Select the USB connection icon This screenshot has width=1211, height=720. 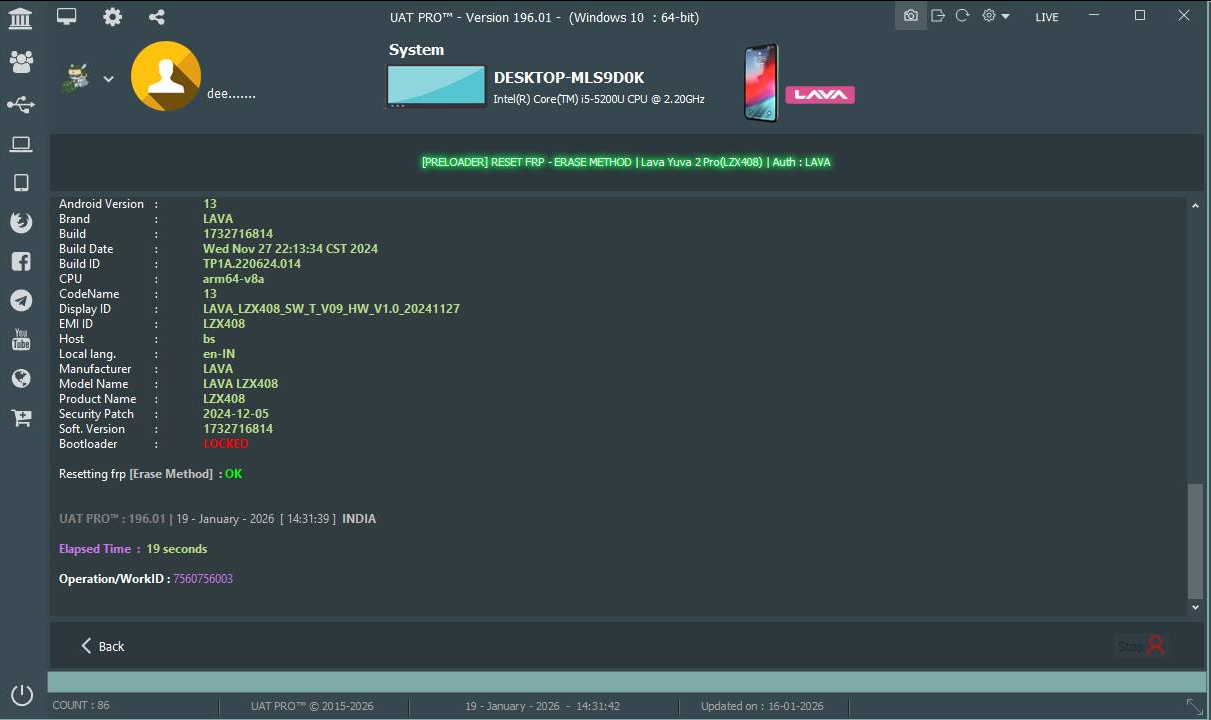pyautogui.click(x=21, y=105)
